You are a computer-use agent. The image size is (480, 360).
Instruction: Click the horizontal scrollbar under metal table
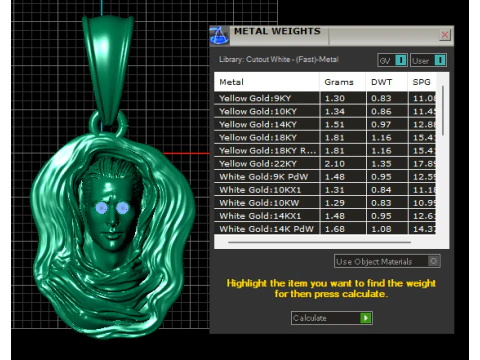319,242
